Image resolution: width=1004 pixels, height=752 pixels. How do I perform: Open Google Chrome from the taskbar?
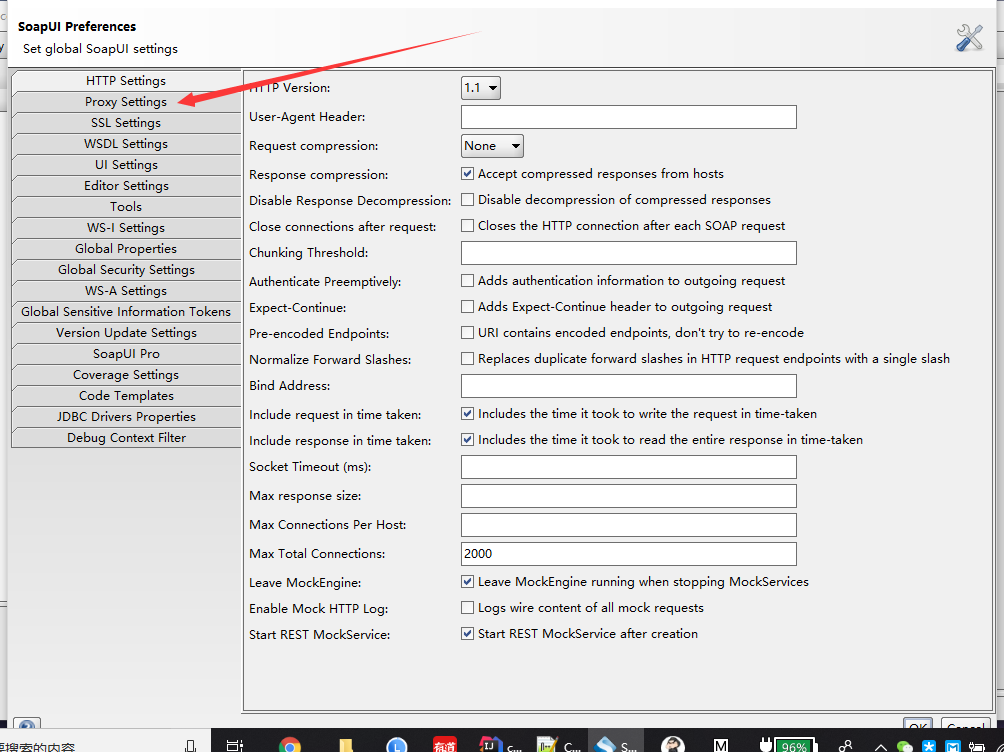(290, 744)
